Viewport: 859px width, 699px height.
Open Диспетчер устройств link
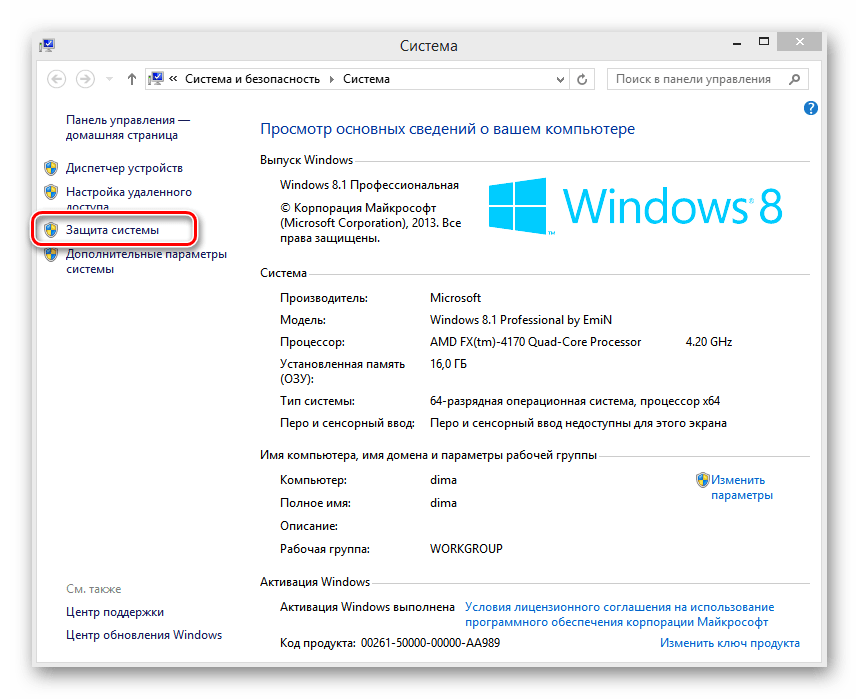[124, 168]
